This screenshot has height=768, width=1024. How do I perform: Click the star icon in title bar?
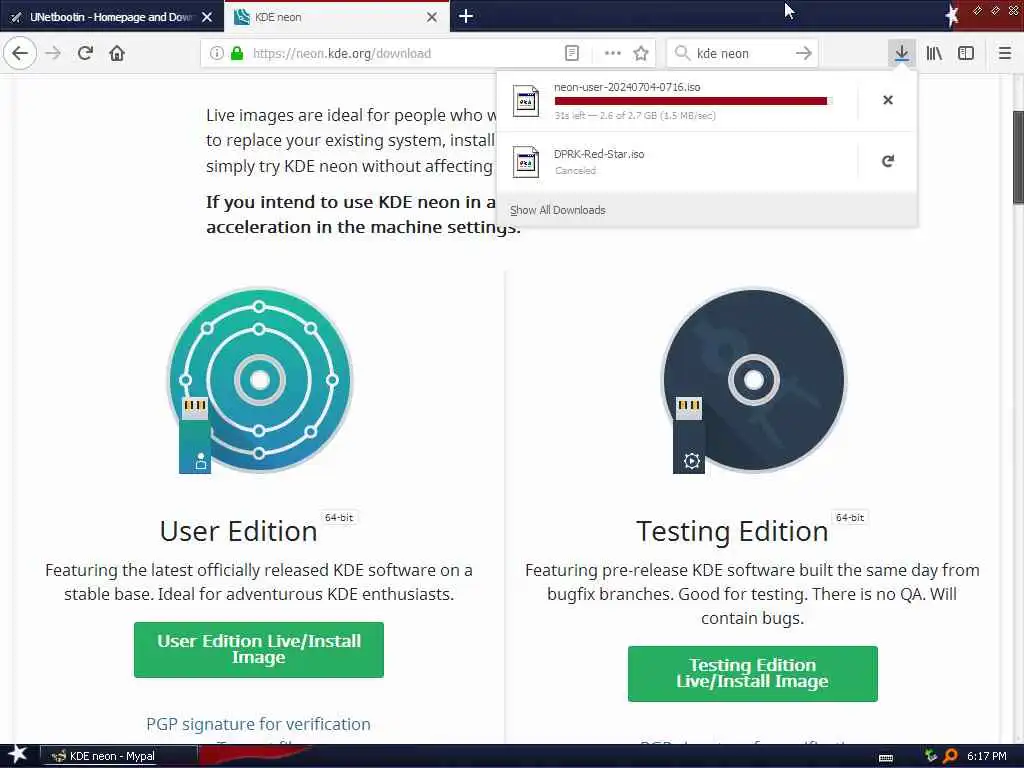pyautogui.click(x=952, y=16)
